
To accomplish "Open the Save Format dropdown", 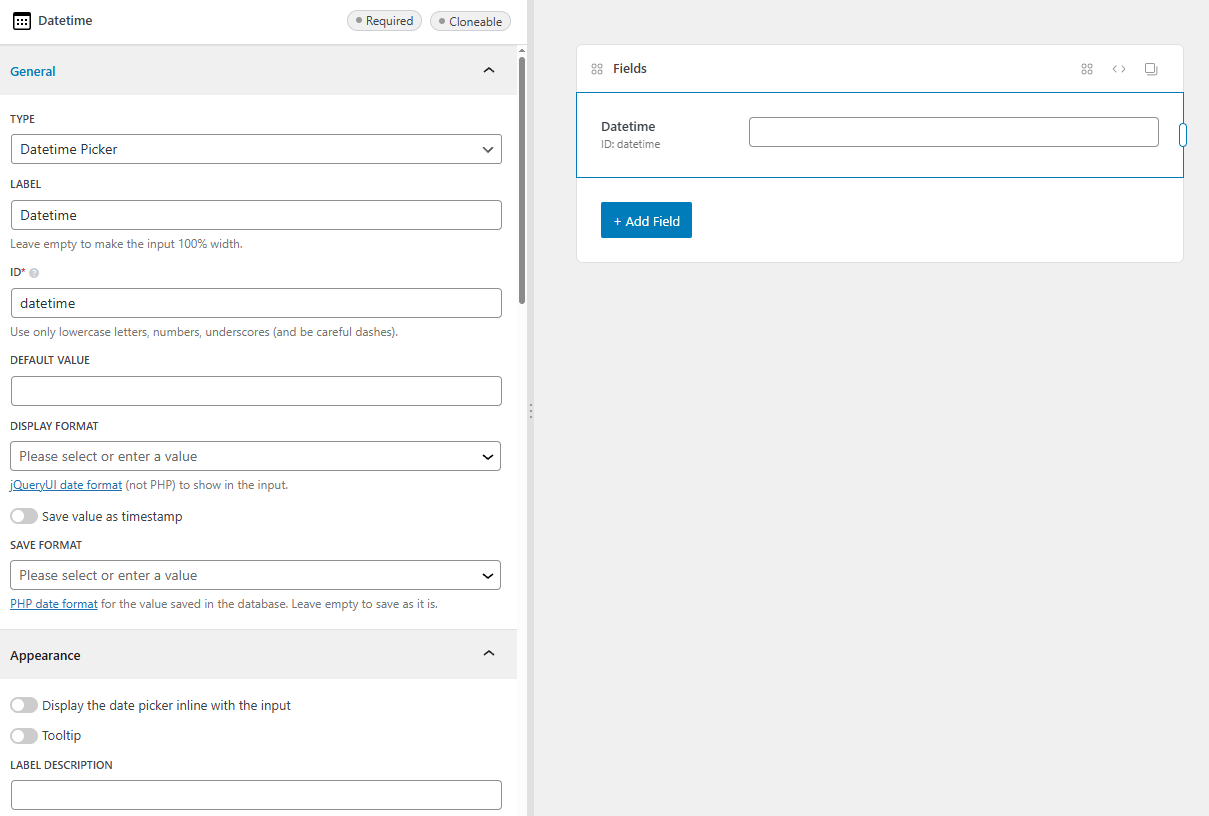I will (255, 575).
